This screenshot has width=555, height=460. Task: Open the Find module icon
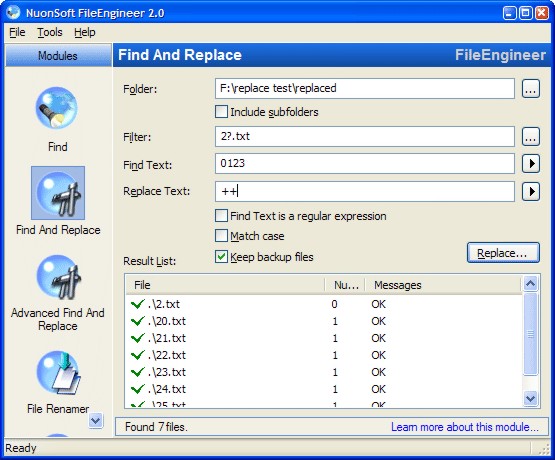click(x=57, y=108)
